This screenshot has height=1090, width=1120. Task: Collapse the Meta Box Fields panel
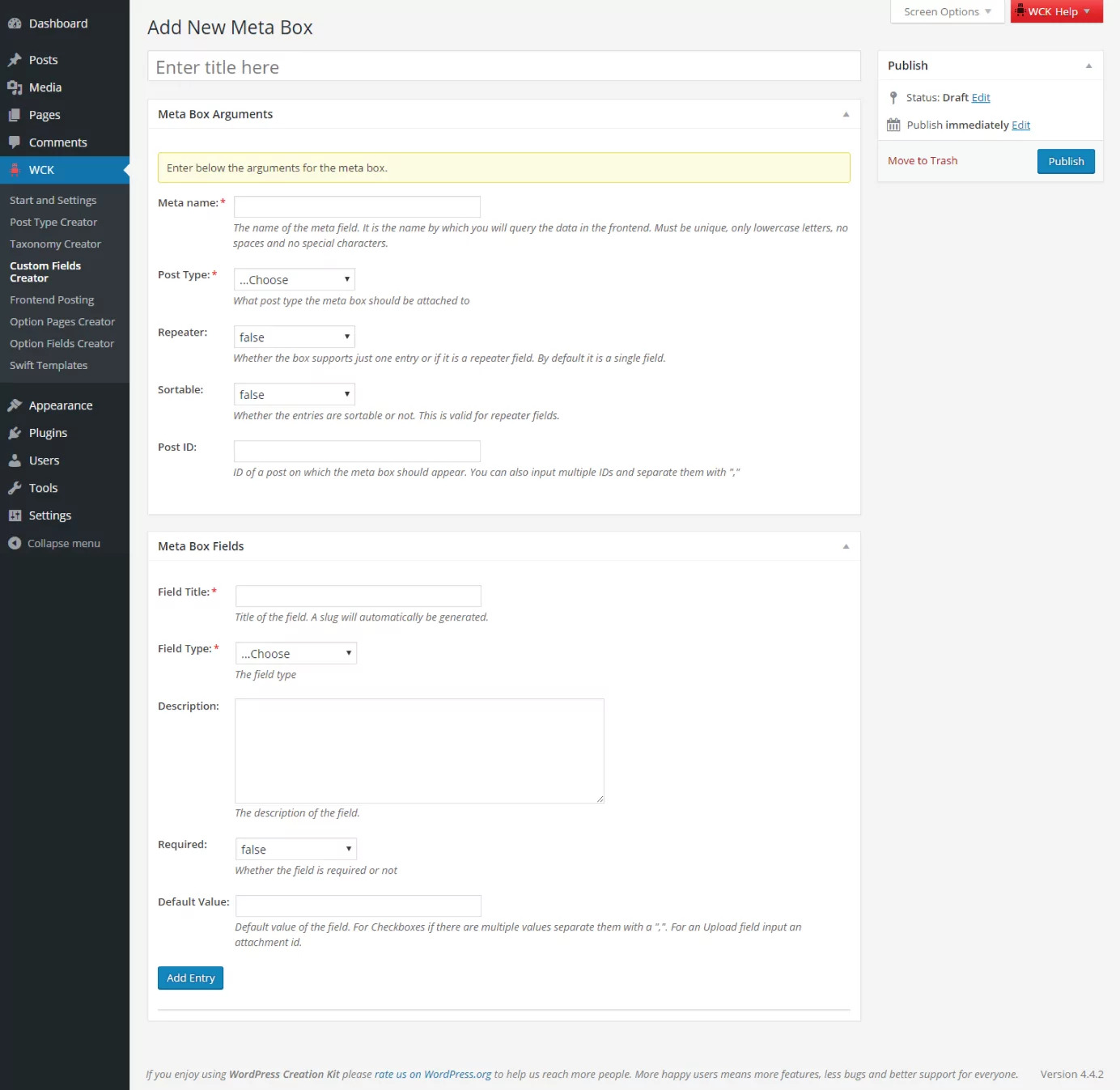point(846,546)
